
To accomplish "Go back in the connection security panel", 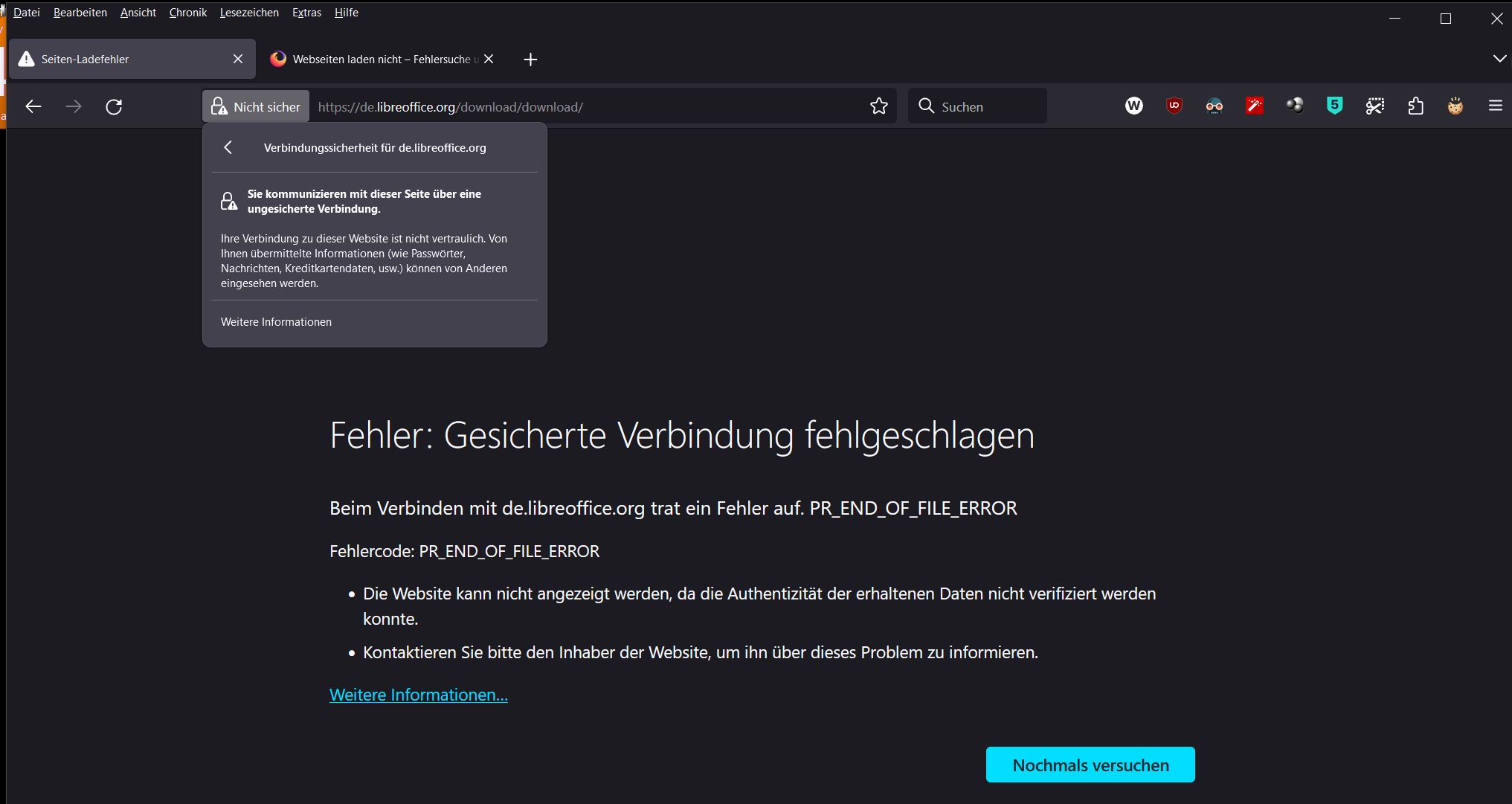I will coord(228,147).
